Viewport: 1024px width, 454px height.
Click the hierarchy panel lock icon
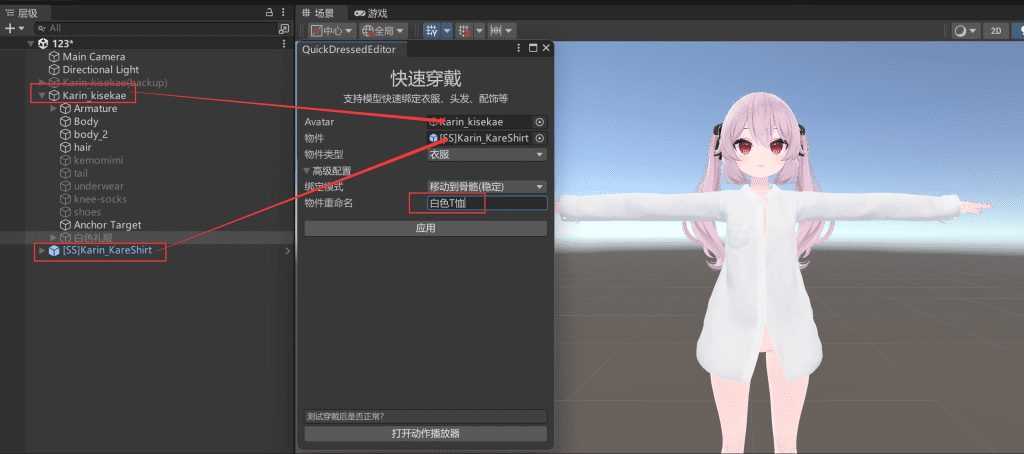(269, 12)
